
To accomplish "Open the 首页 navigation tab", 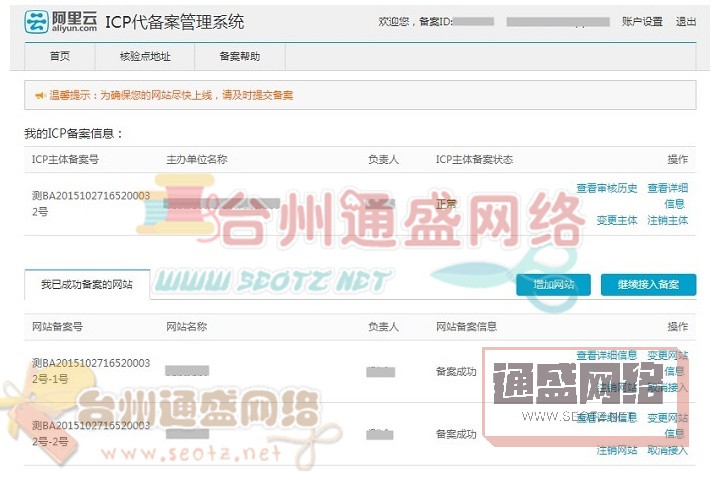I will (x=60, y=57).
